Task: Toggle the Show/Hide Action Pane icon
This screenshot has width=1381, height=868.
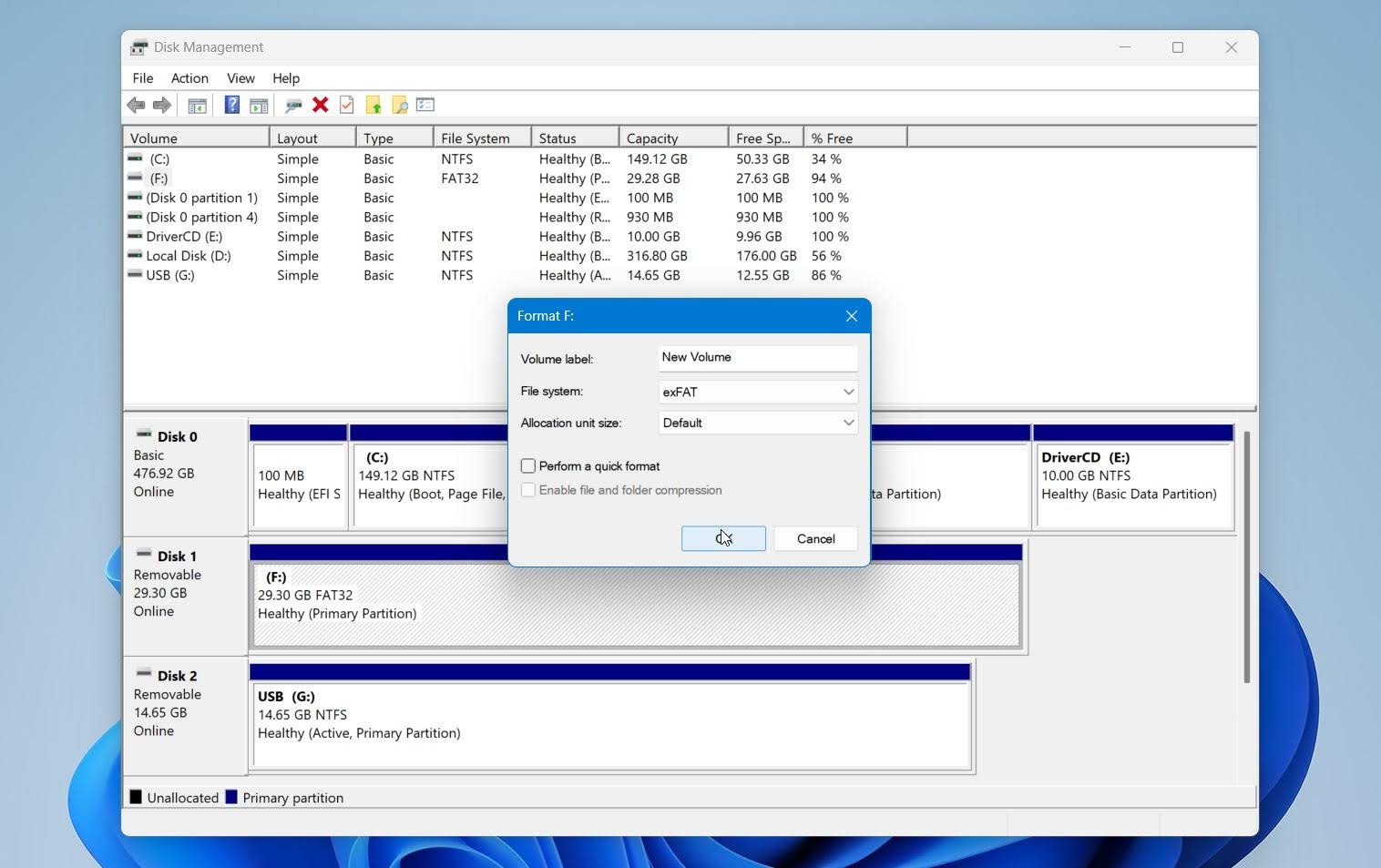Action: [259, 106]
